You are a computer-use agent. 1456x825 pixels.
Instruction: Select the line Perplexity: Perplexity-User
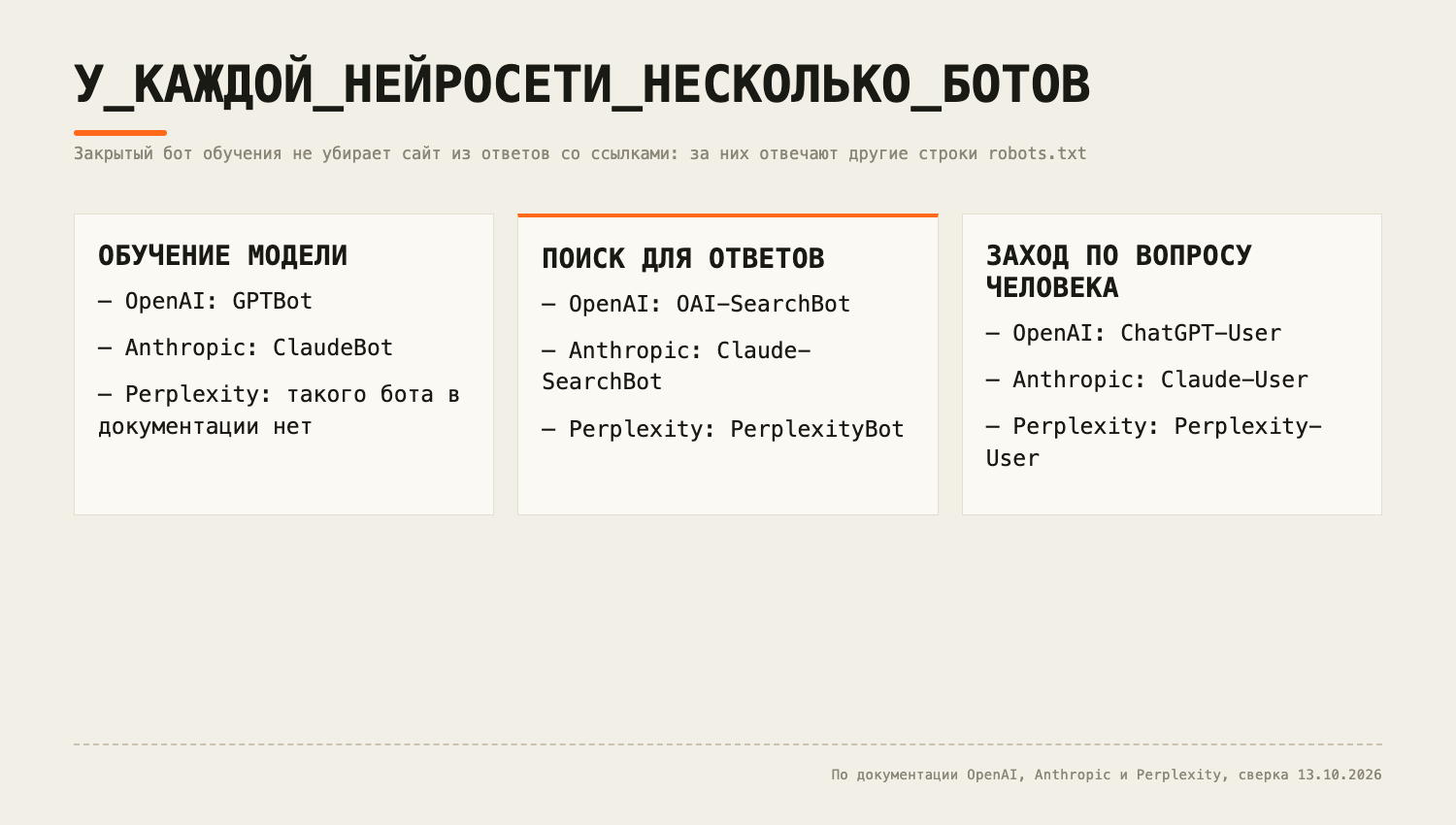1154,442
